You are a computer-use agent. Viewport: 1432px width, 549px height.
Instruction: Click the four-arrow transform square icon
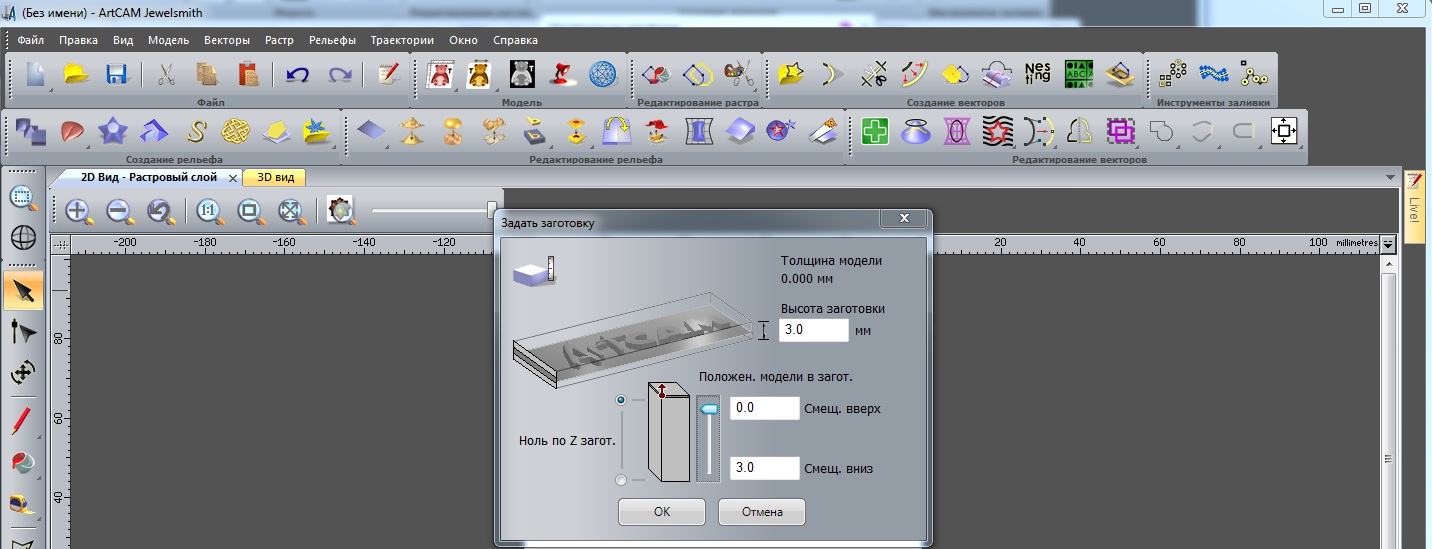(1284, 131)
